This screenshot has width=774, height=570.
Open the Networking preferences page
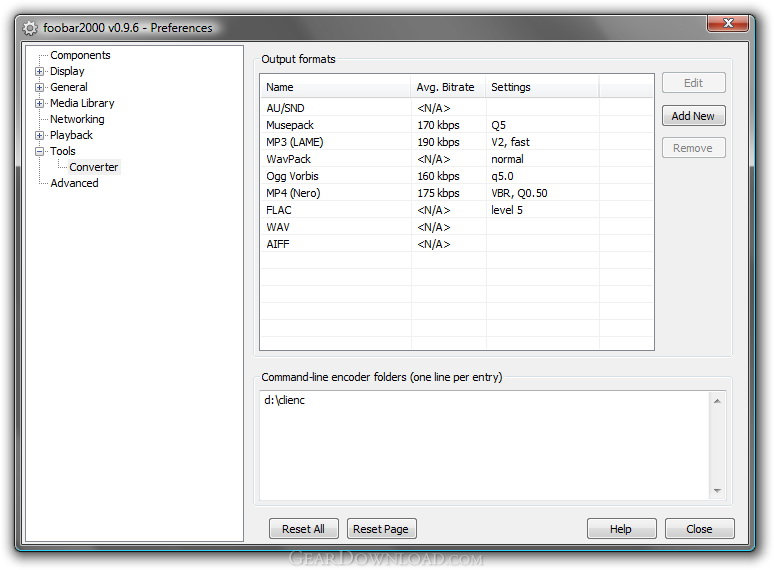(77, 119)
